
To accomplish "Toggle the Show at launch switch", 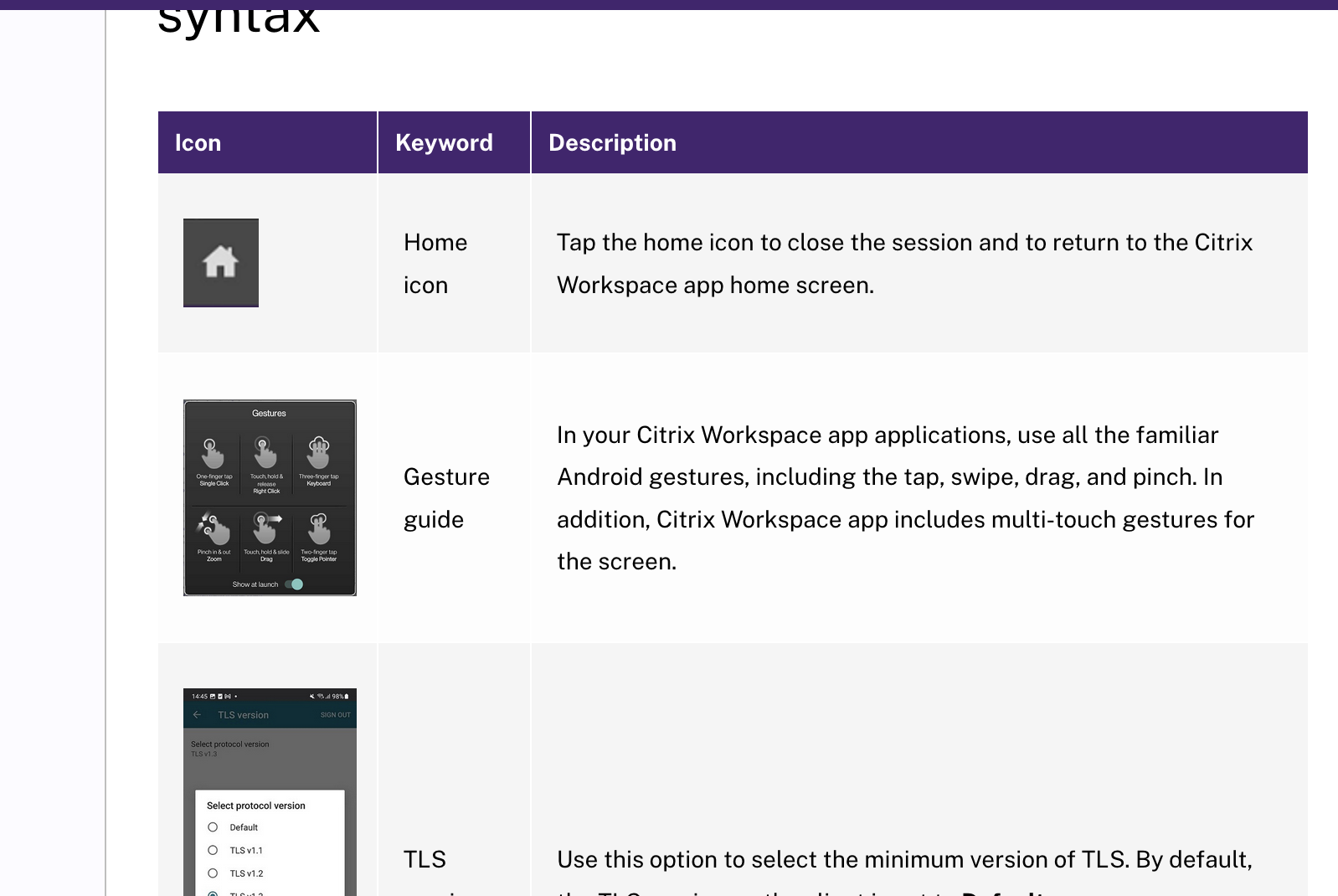I will pyautogui.click(x=294, y=584).
